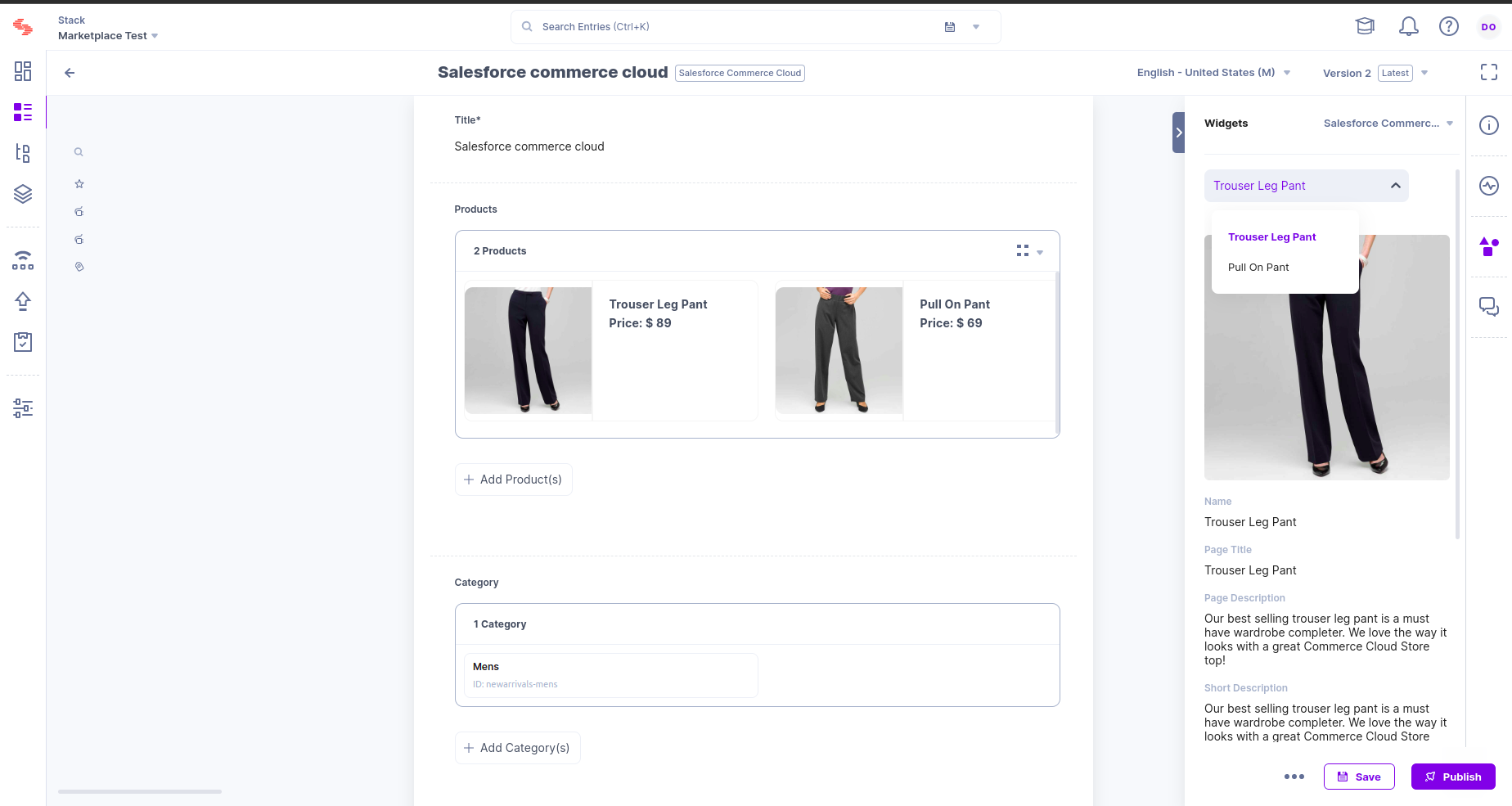Select Pull On Pant in dropdown list
The height and width of the screenshot is (806, 1512).
pyautogui.click(x=1258, y=268)
